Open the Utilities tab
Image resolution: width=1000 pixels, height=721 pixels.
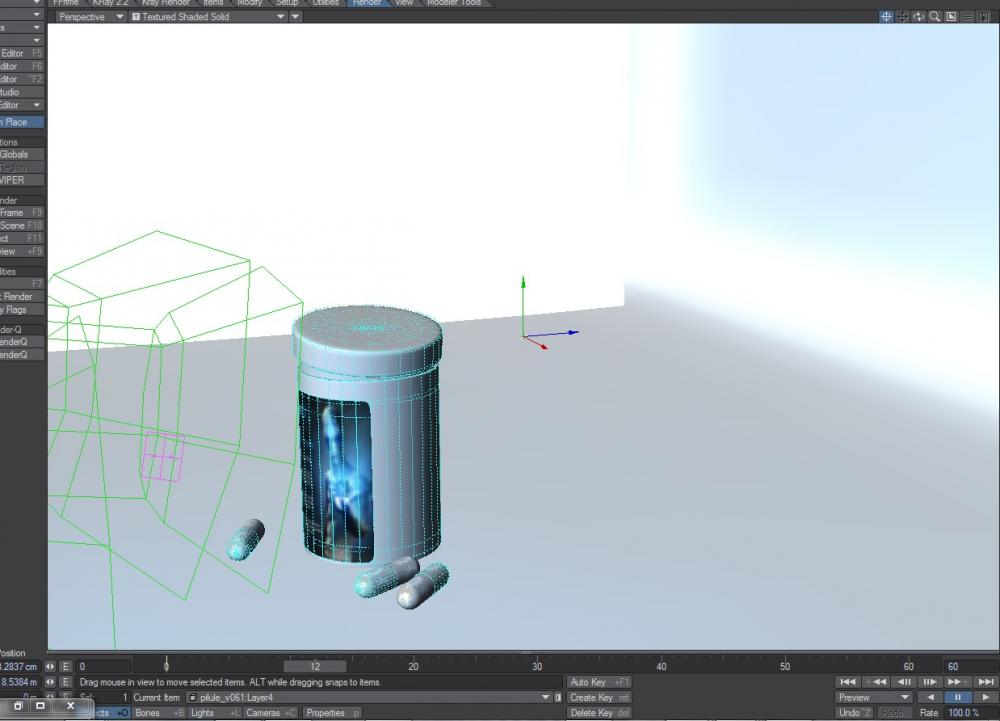coord(326,3)
